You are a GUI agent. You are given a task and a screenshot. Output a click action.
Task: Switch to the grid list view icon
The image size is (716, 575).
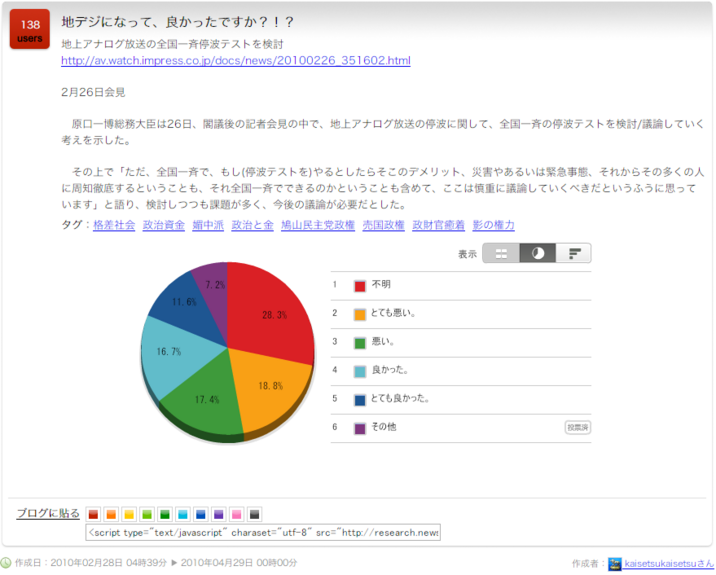501,253
